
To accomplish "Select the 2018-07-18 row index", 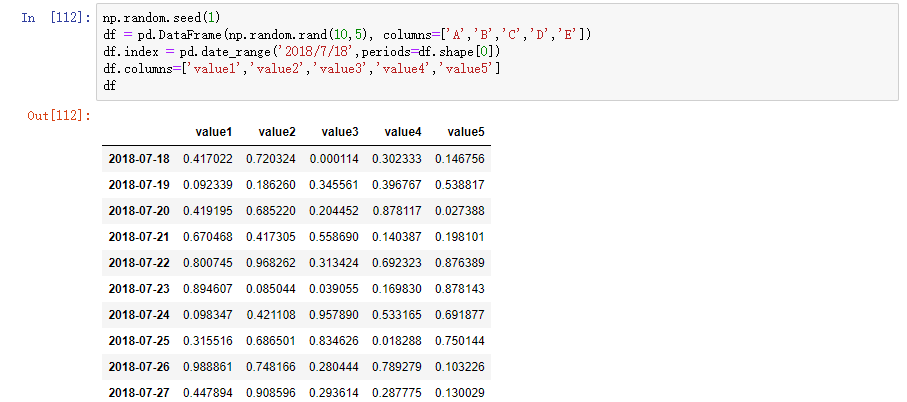I will click(139, 158).
